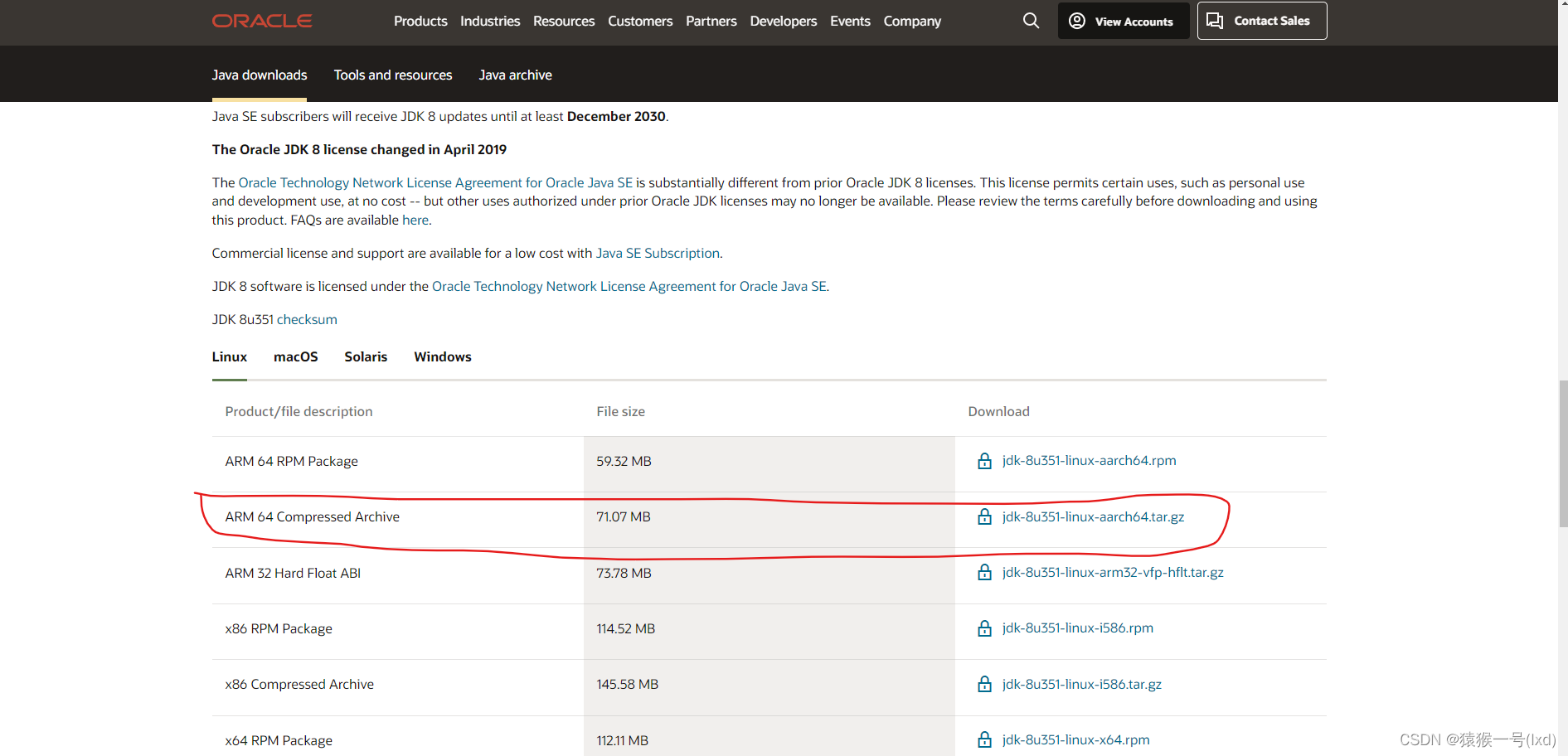This screenshot has width=1568, height=756.
Task: Switch to the Solaris platform tab
Action: tap(366, 356)
